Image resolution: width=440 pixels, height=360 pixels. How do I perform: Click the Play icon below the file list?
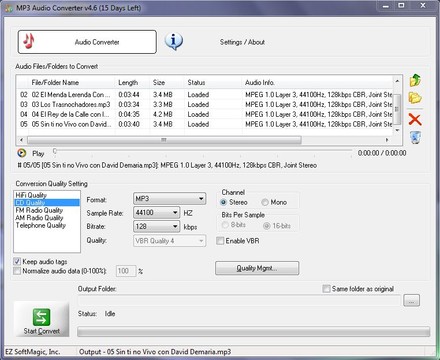22,153
